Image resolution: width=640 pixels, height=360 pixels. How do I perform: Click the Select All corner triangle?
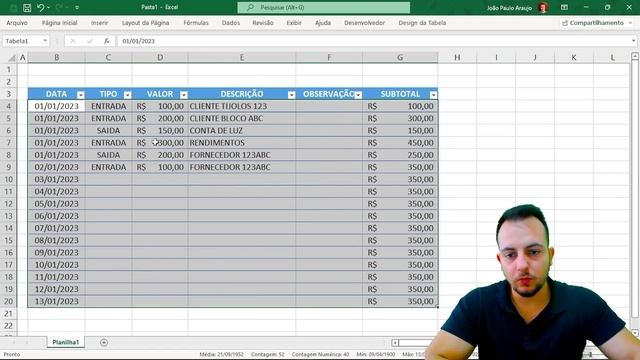[11, 58]
